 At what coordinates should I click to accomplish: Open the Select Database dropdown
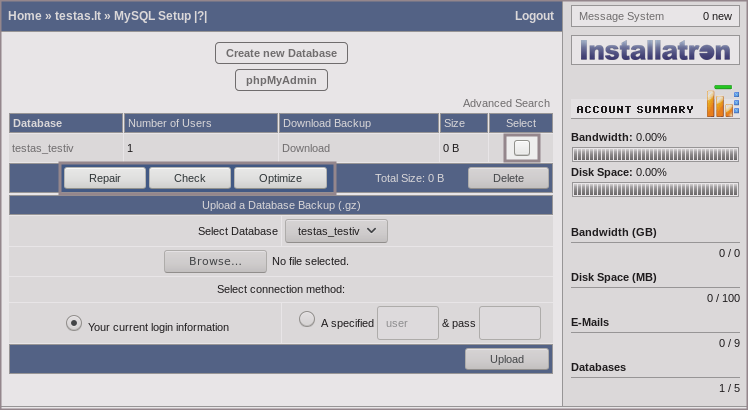(336, 231)
